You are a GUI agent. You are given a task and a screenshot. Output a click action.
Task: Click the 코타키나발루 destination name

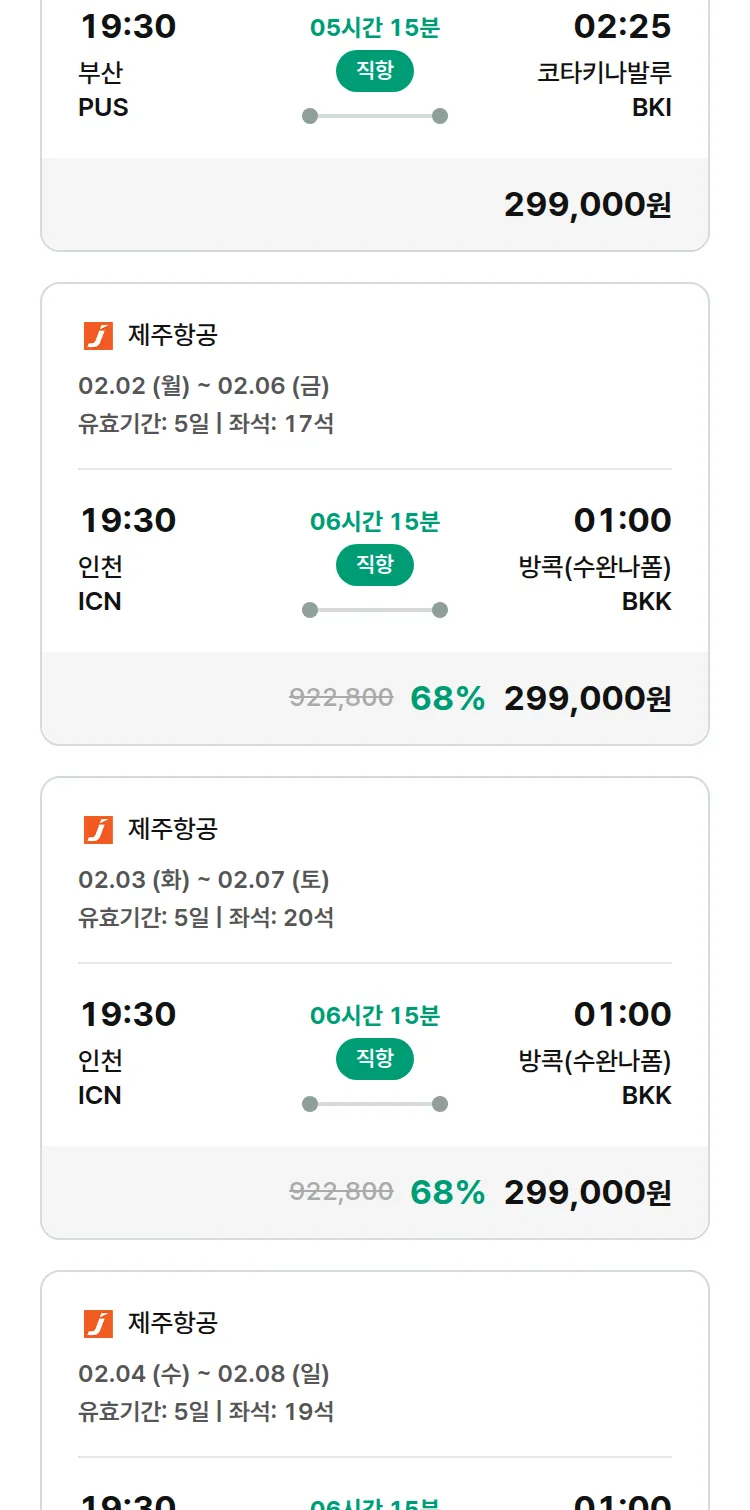[604, 74]
